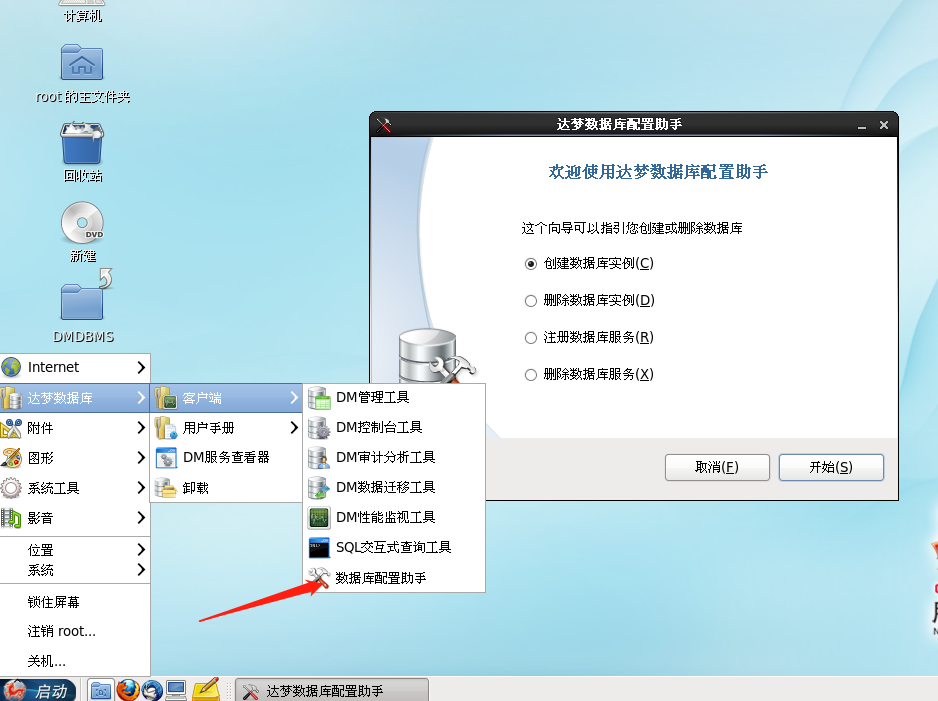Open the 系统 menu entry
This screenshot has width=938, height=701.
coord(75,569)
